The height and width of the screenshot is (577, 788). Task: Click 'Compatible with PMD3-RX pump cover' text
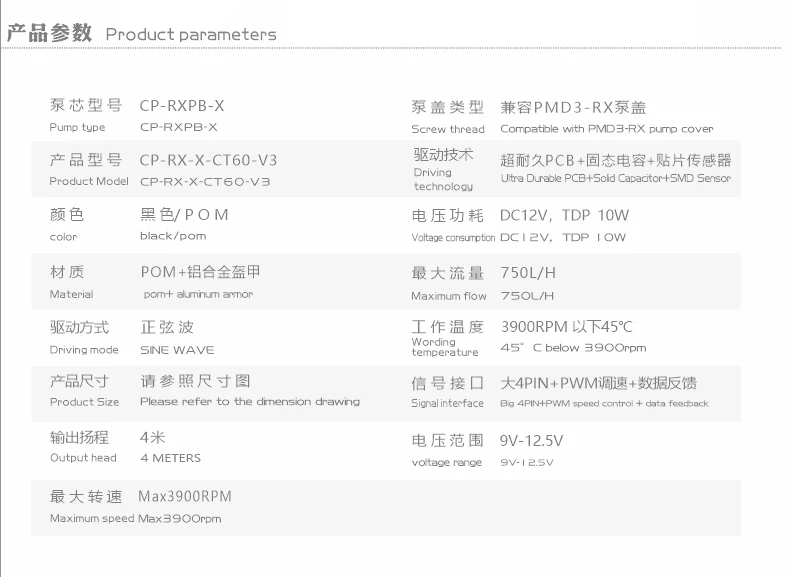[607, 129]
